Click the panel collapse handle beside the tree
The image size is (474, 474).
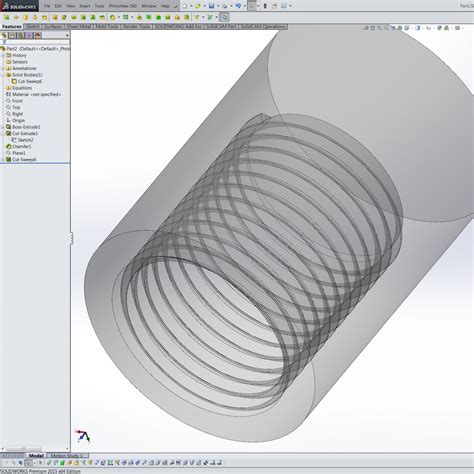click(x=71, y=239)
